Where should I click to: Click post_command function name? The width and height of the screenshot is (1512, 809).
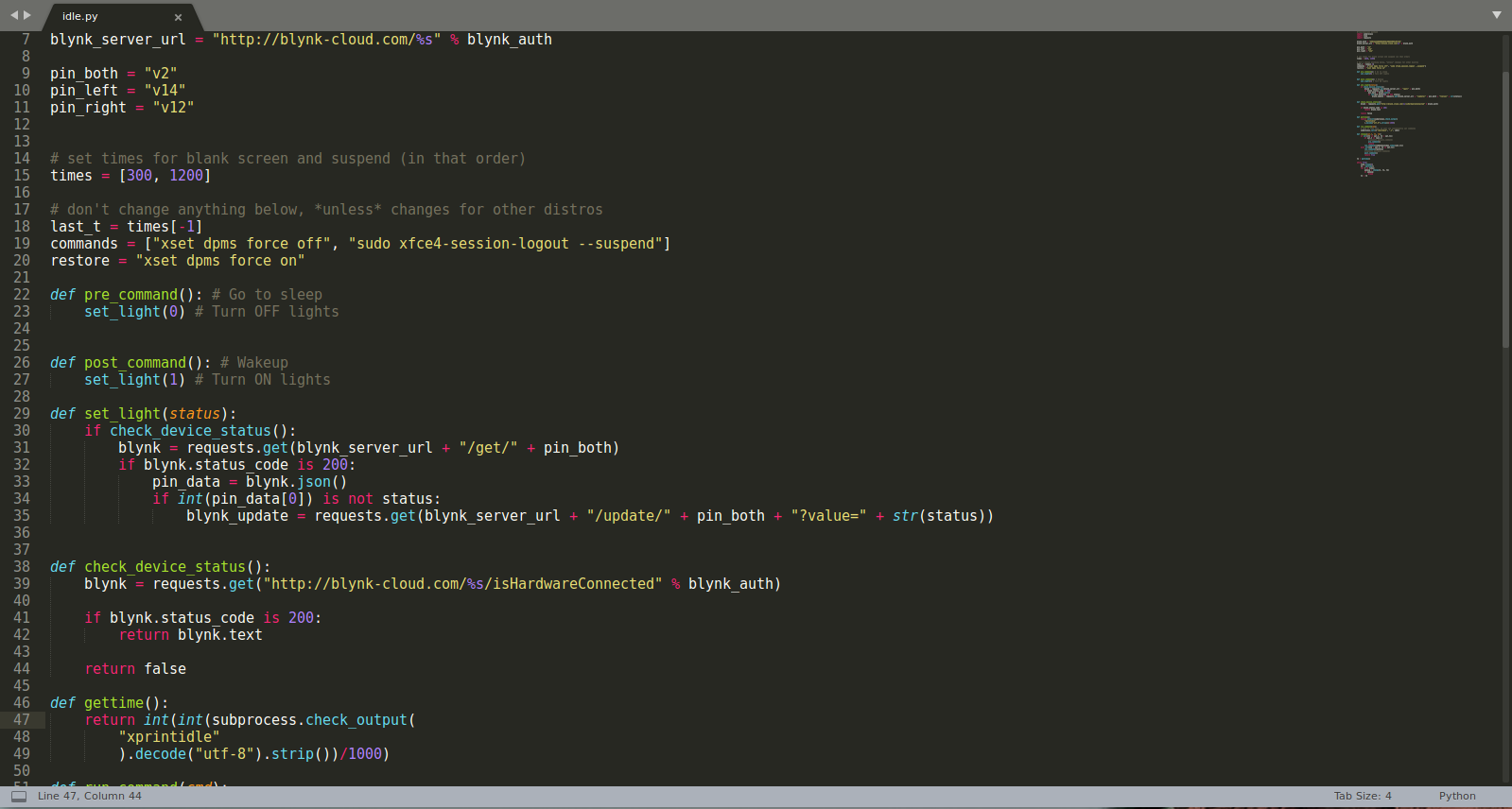click(135, 363)
